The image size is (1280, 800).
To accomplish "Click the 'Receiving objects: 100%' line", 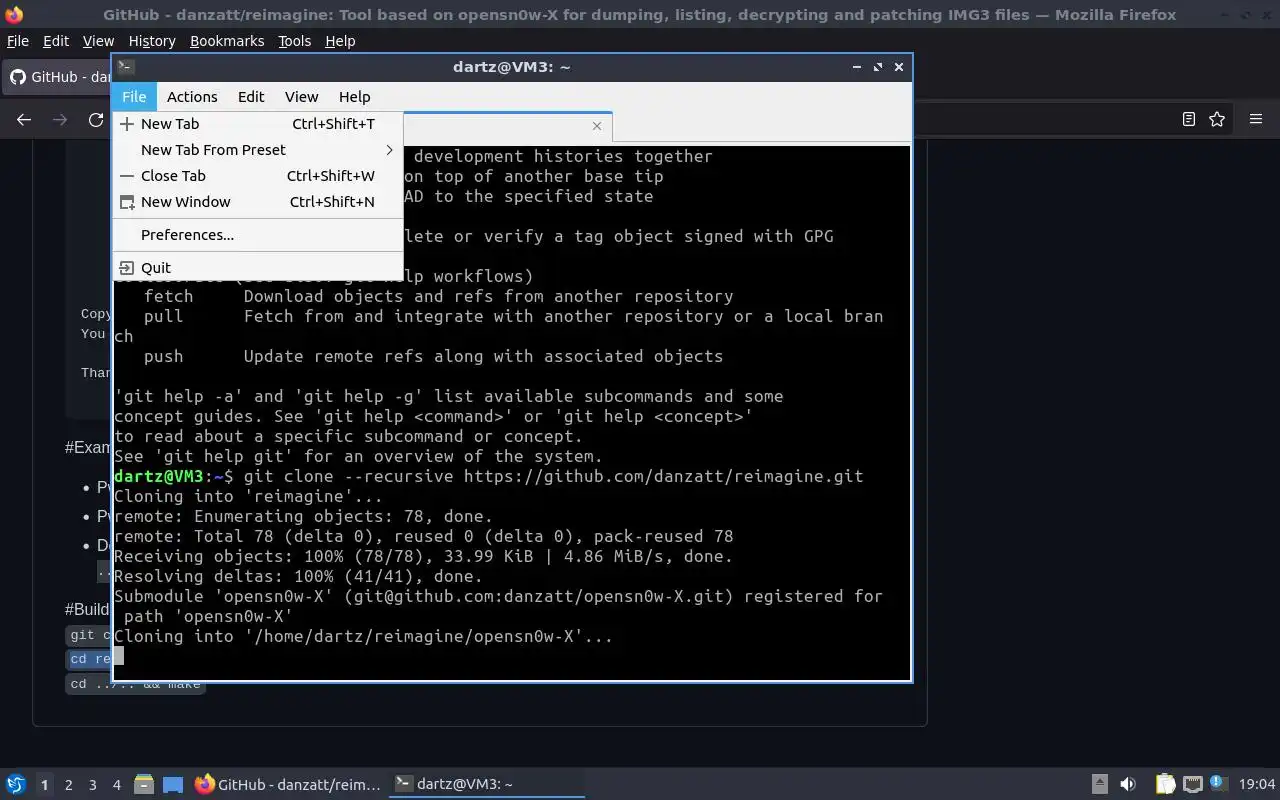I will coord(423,556).
